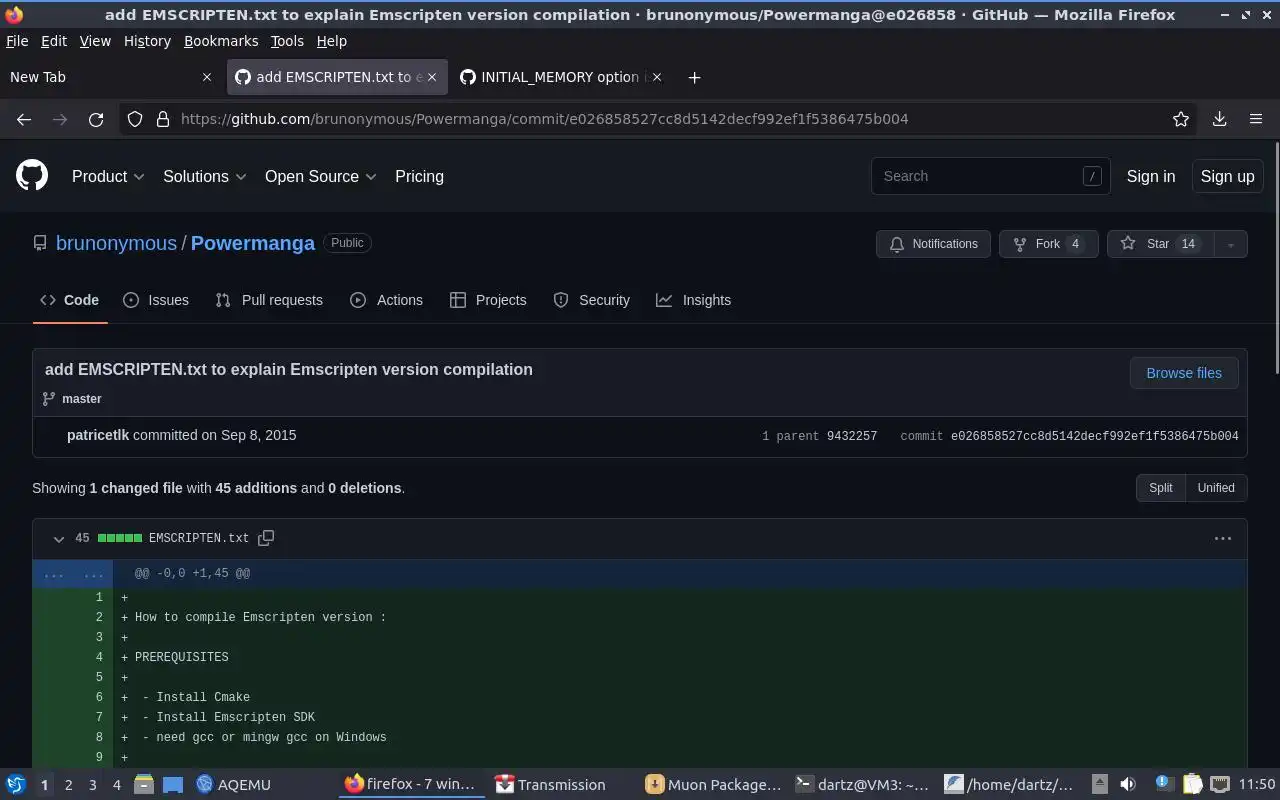The height and width of the screenshot is (800, 1280).
Task: Click the show desktop taskbar icon
Action: (173, 785)
